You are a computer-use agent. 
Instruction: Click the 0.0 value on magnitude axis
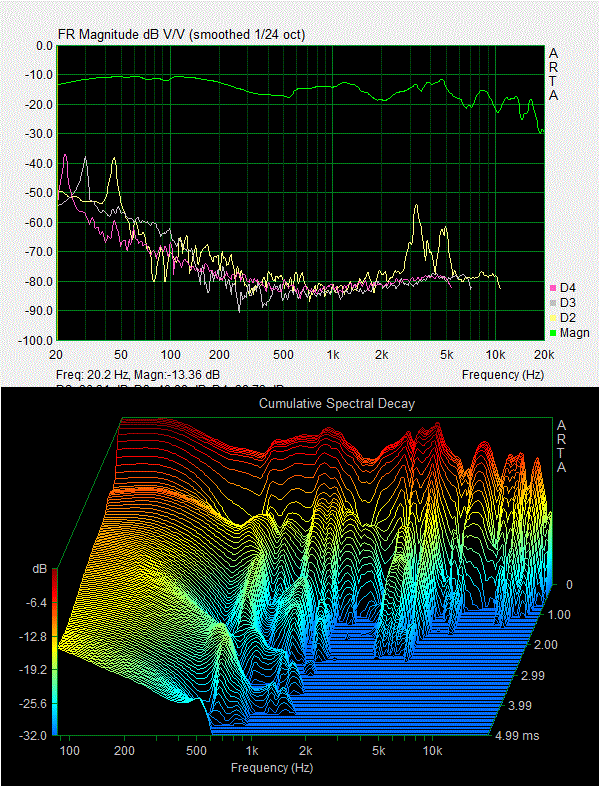[44, 46]
